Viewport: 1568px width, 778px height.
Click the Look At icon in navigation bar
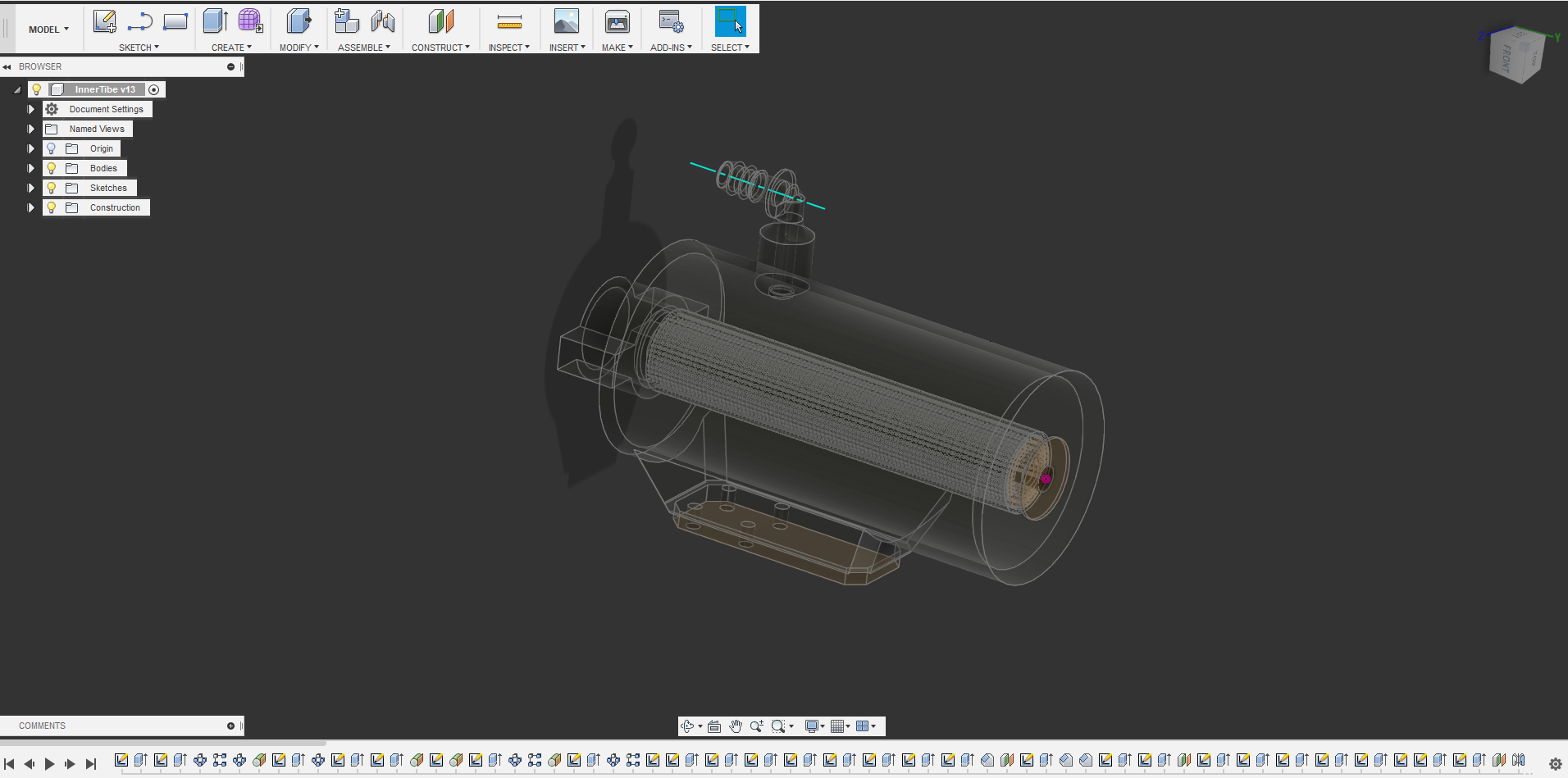[x=714, y=726]
